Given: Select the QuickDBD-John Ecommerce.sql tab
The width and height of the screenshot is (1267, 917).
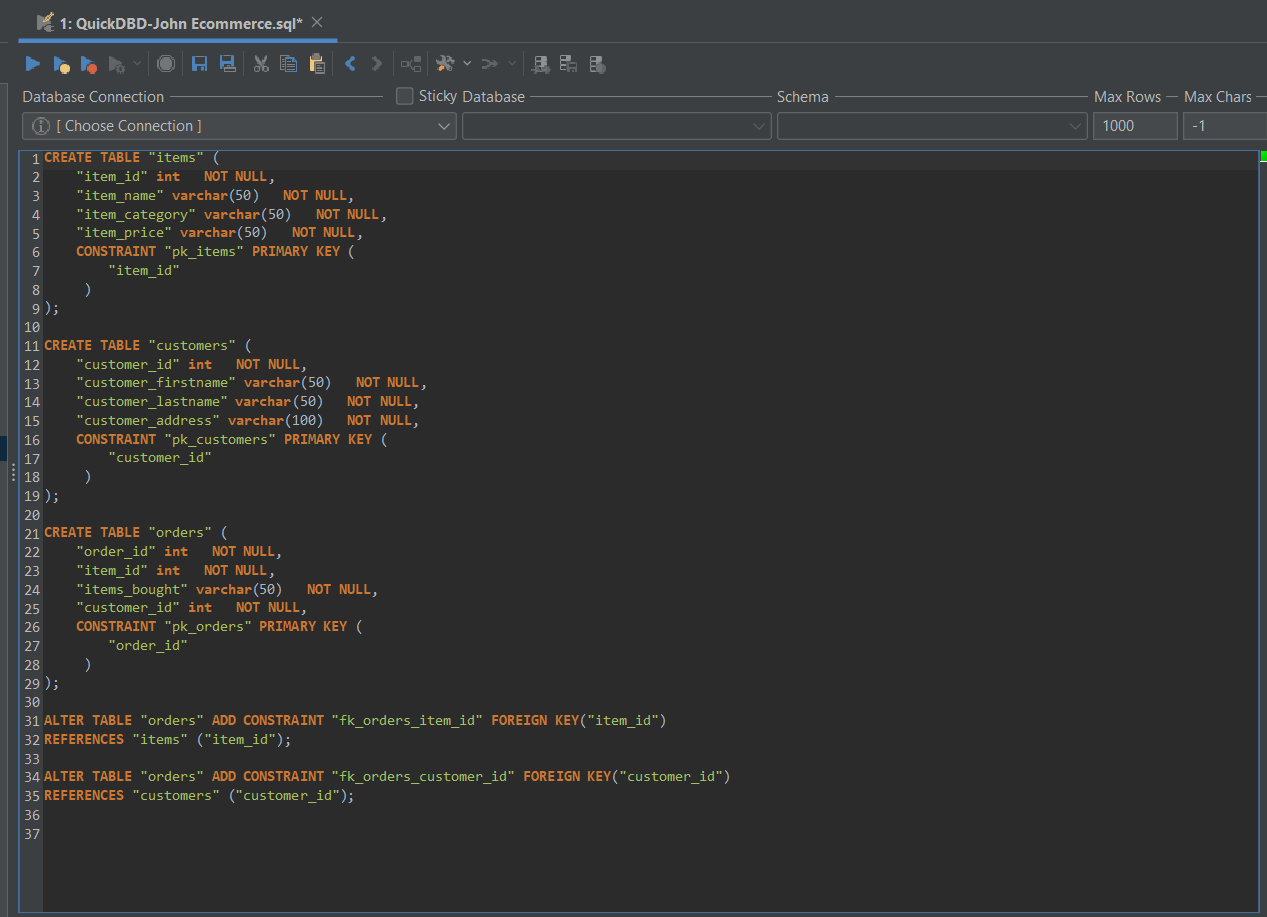Looking at the screenshot, I should pos(180,22).
